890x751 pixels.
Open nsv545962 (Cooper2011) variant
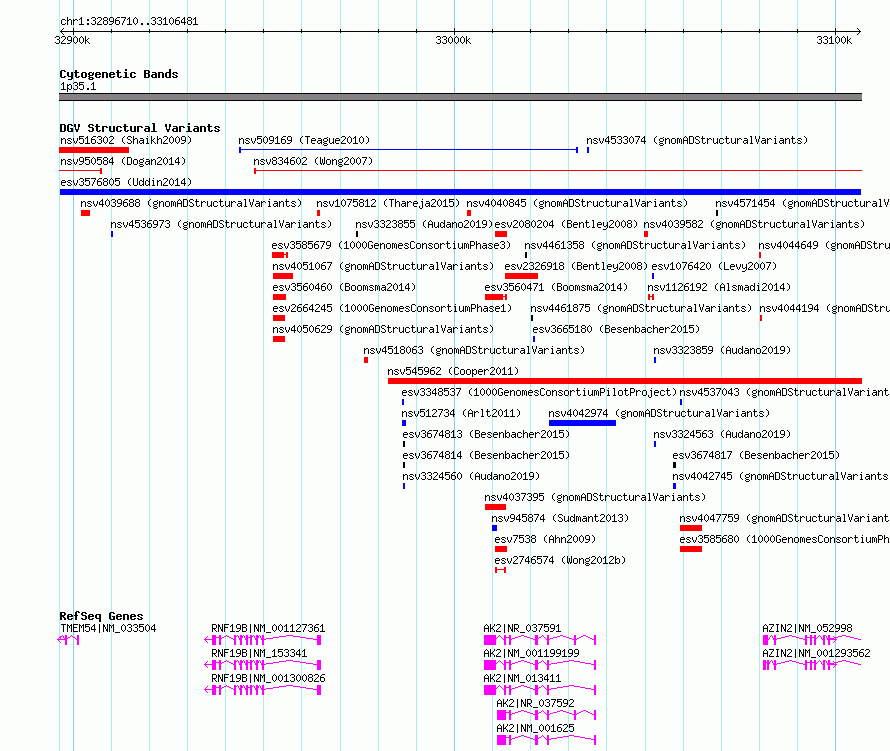453,371
